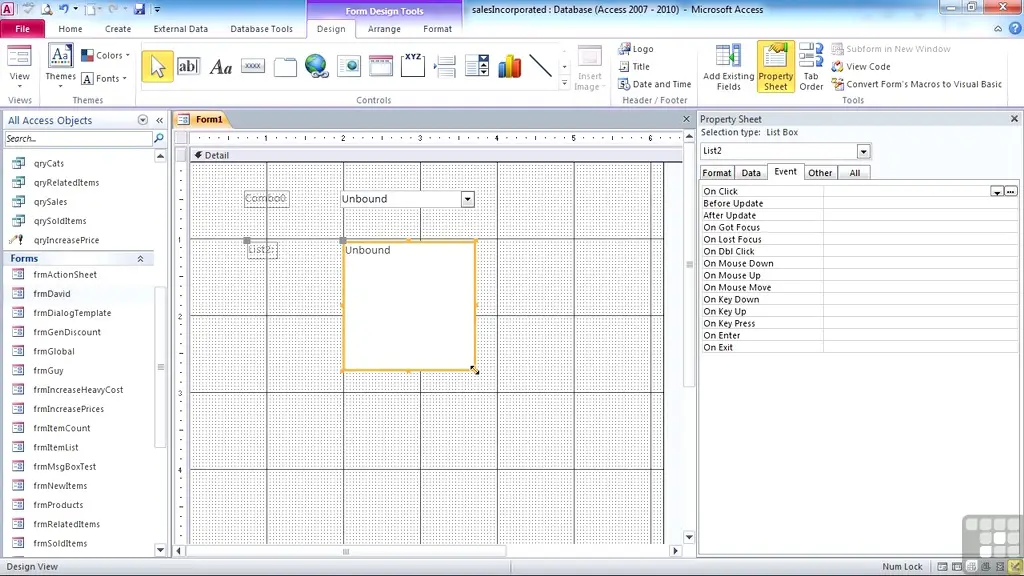Click the navigation pane Search box
Screen dimensions: 1024x576
(x=78, y=138)
